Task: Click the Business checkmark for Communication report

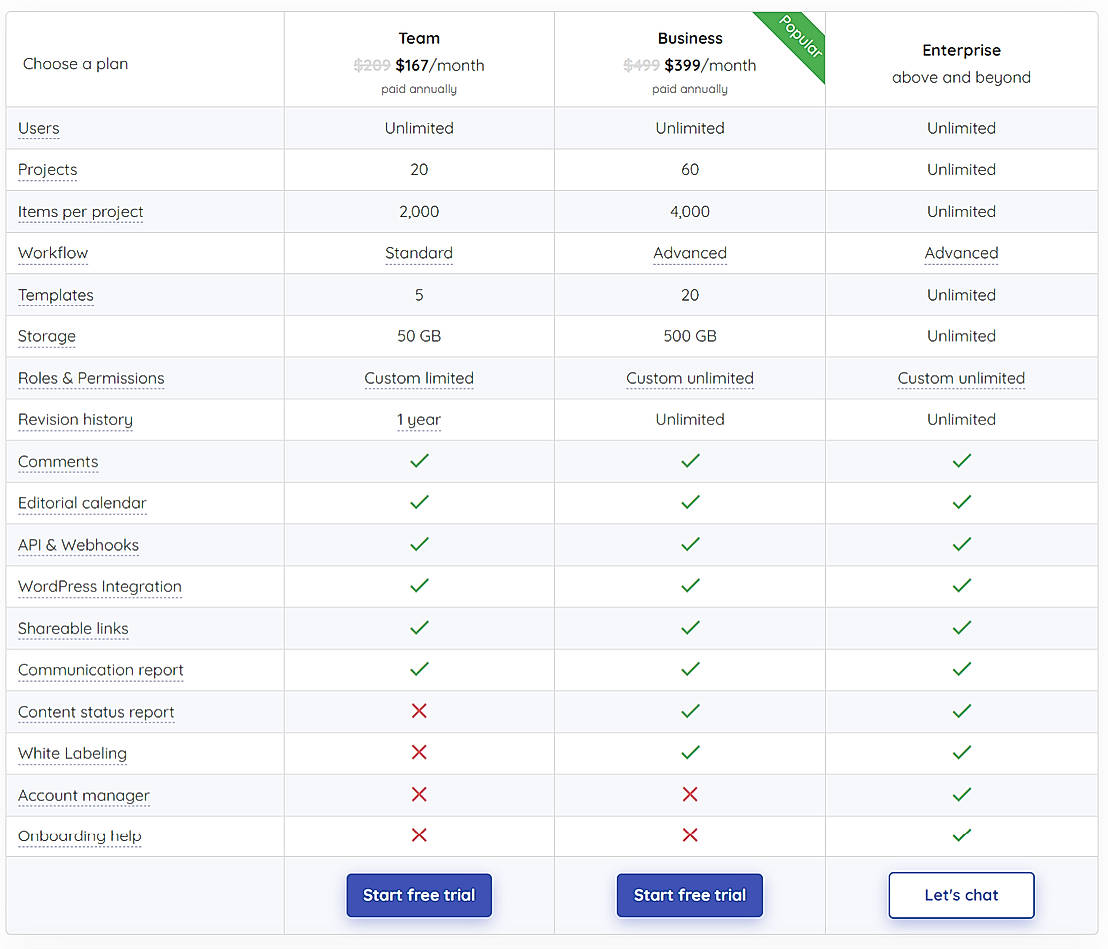Action: click(x=690, y=668)
